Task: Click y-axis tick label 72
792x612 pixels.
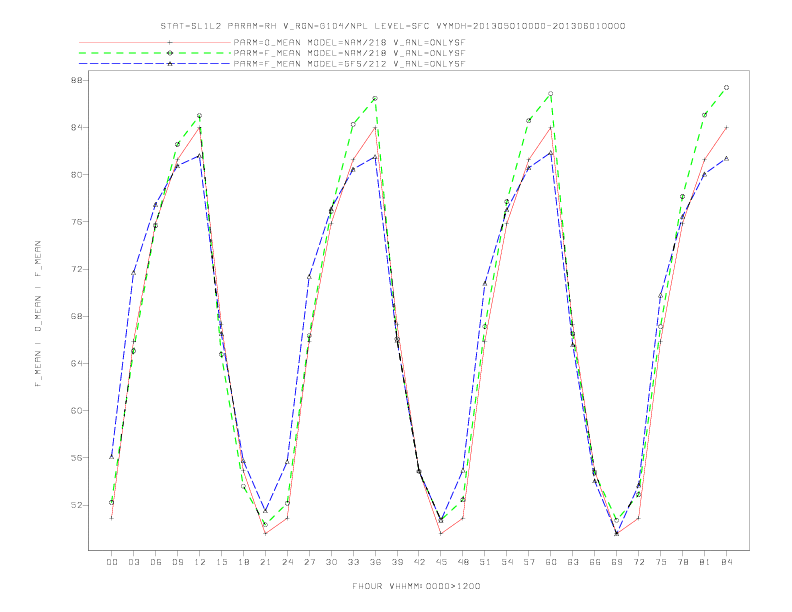Action: pyautogui.click(x=78, y=269)
